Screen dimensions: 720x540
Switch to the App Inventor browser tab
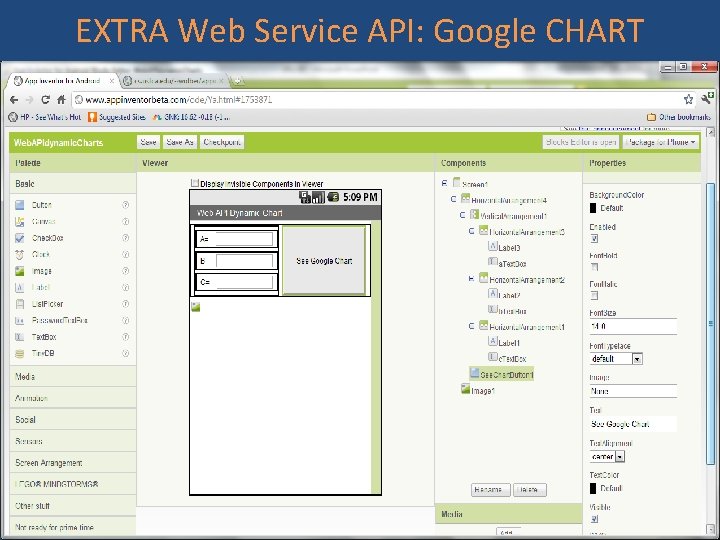point(63,81)
